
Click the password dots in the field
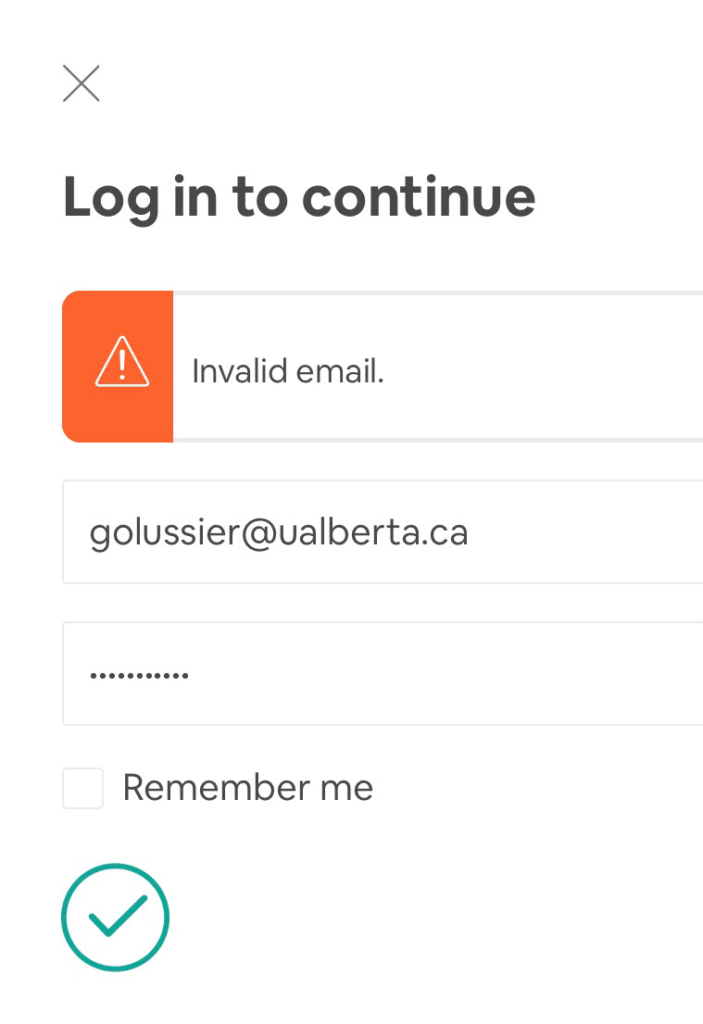tap(139, 675)
